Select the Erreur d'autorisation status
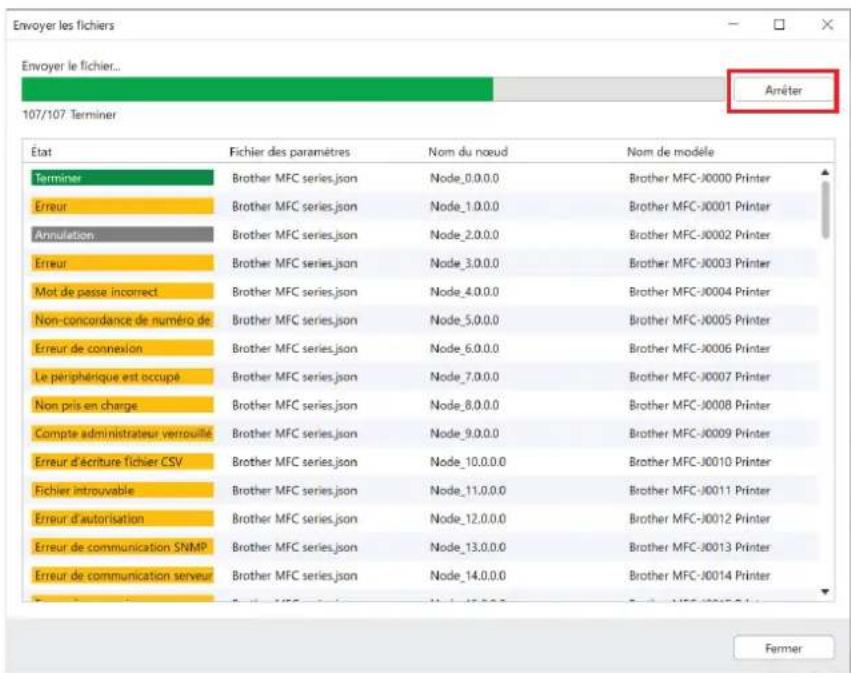The width and height of the screenshot is (851, 673). [x=122, y=519]
